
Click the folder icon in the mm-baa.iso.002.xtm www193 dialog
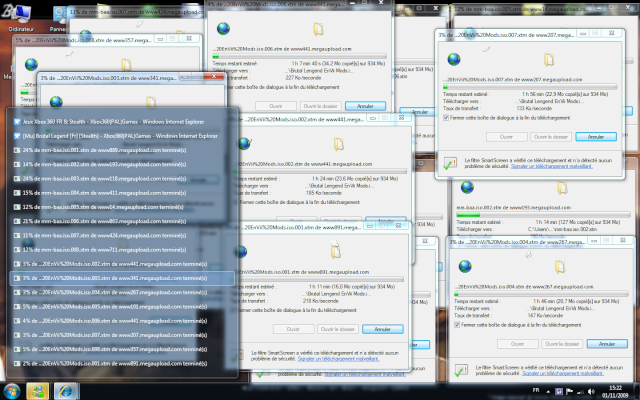pos(562,188)
